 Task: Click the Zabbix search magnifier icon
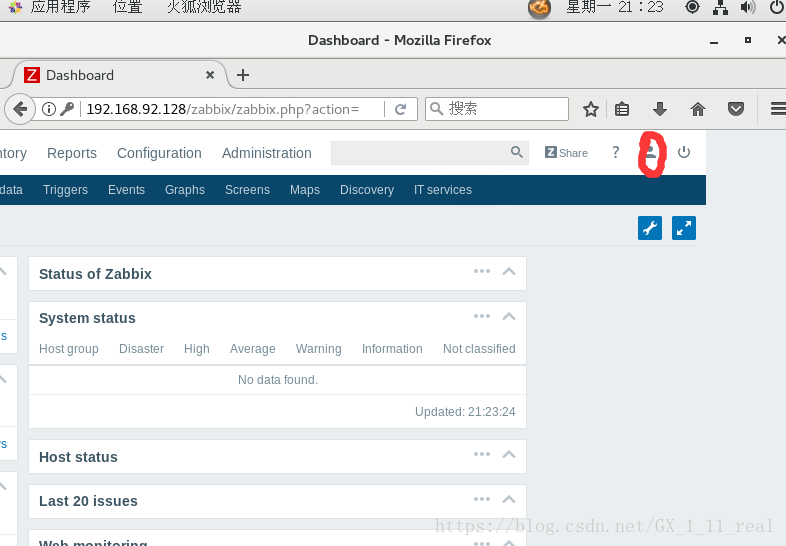[x=517, y=152]
